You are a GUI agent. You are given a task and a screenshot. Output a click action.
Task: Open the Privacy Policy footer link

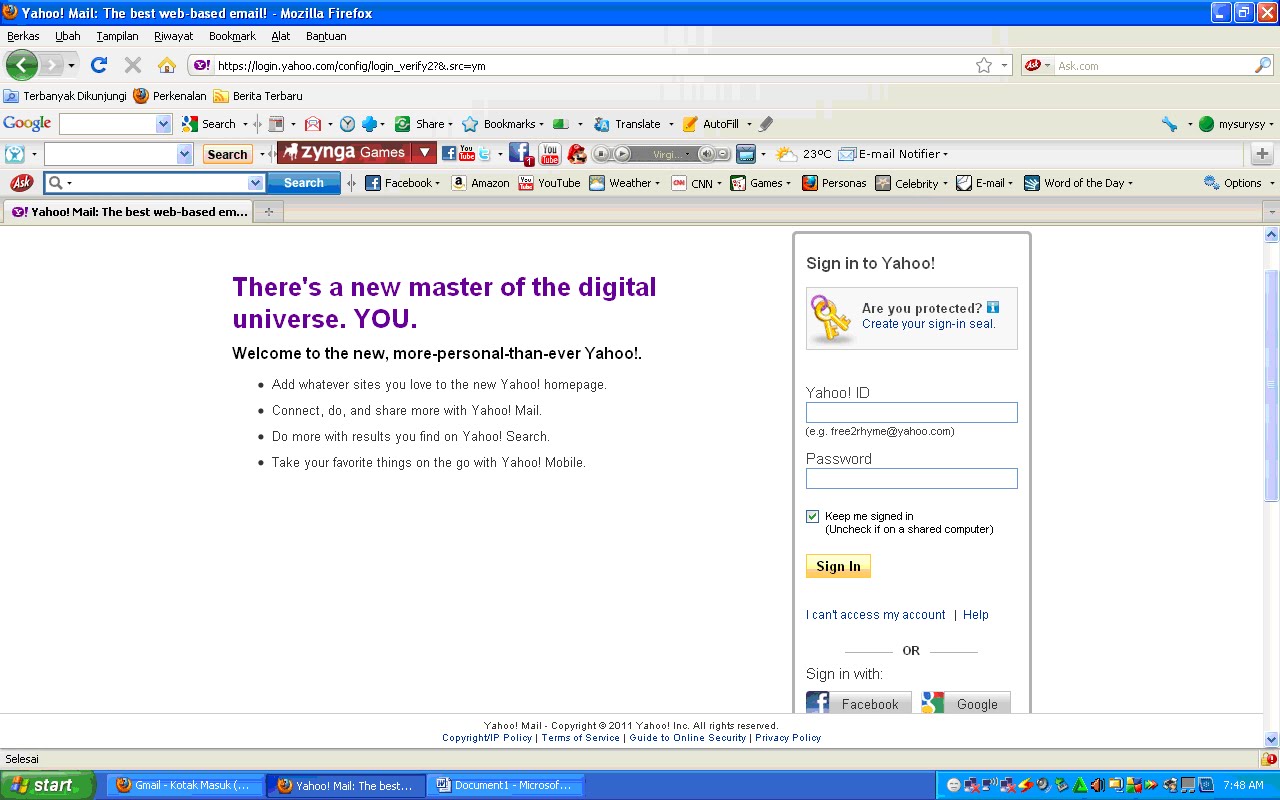point(788,738)
